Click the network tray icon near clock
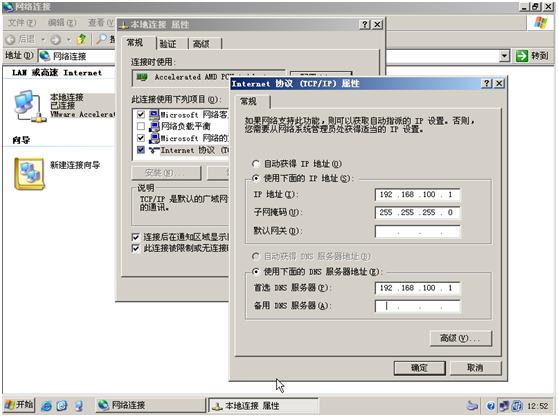This screenshot has width=558, height=417. (504, 406)
